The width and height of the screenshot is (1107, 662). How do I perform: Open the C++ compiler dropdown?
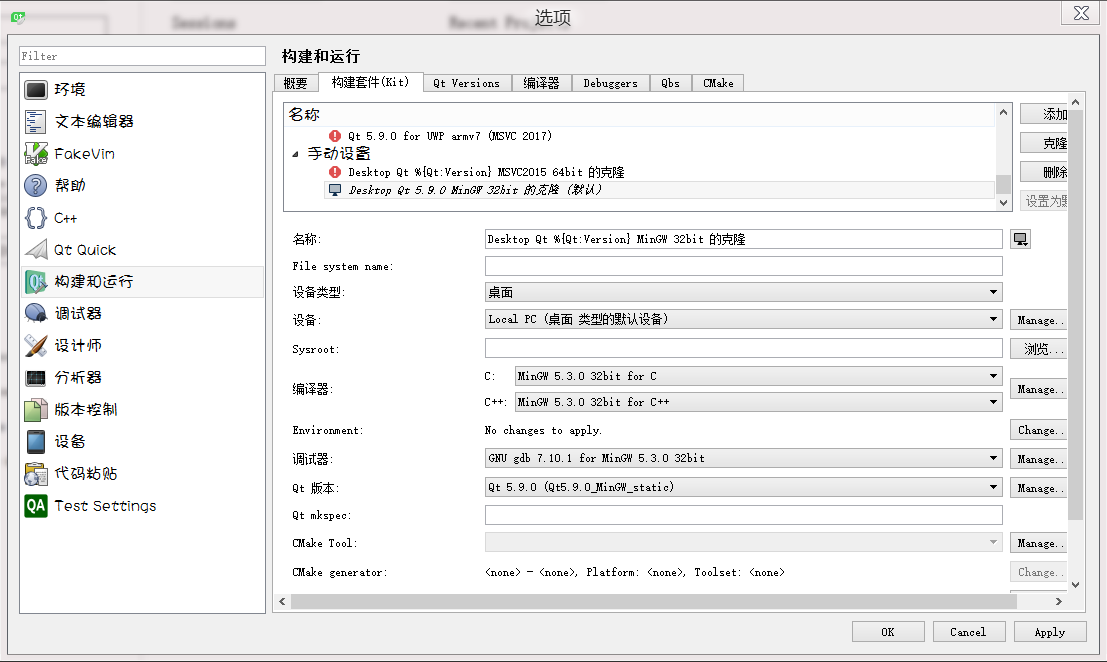pos(758,402)
